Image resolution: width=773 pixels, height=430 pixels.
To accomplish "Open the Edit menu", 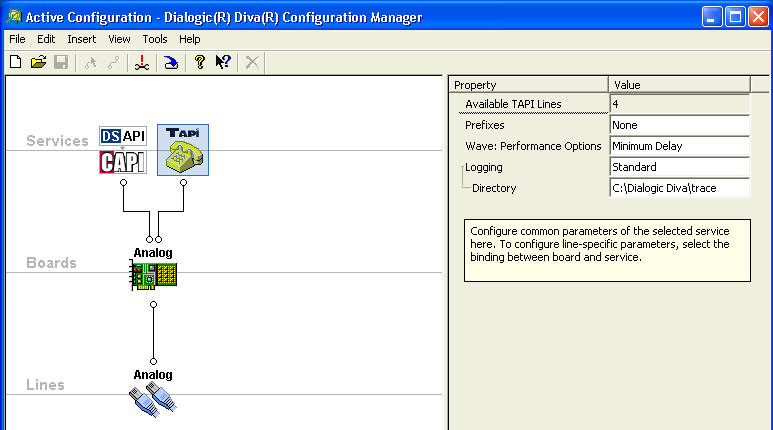I will click(46, 39).
